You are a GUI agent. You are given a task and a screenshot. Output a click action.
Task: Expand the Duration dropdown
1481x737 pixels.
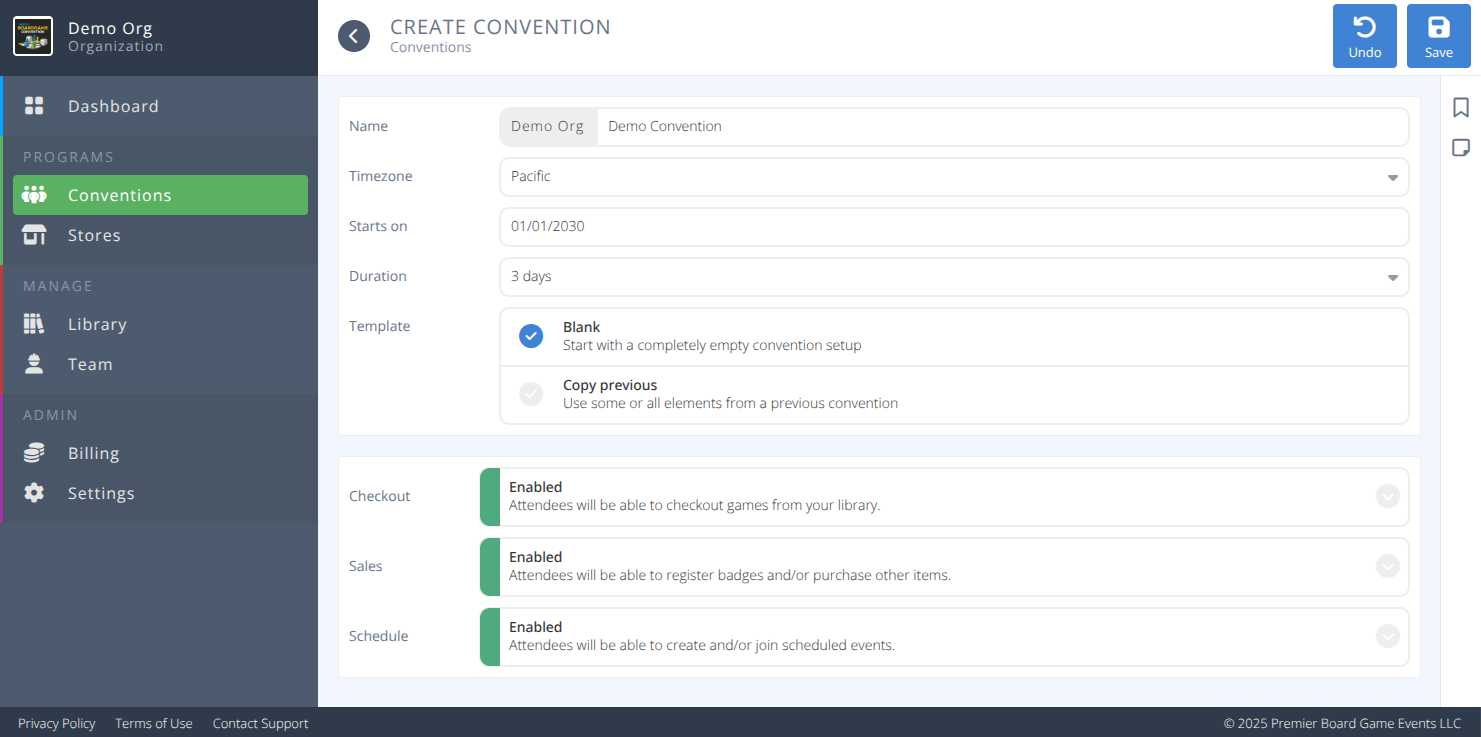coord(1392,277)
